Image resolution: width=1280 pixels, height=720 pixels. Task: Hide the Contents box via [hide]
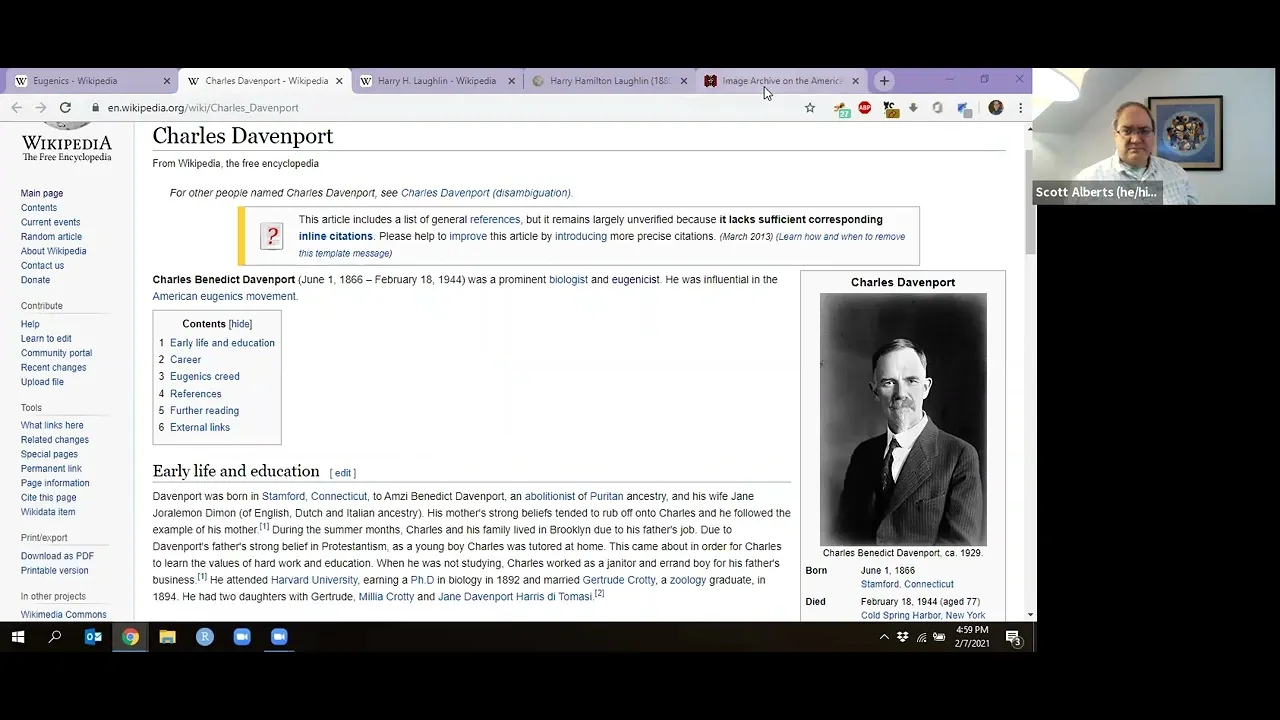coord(240,324)
